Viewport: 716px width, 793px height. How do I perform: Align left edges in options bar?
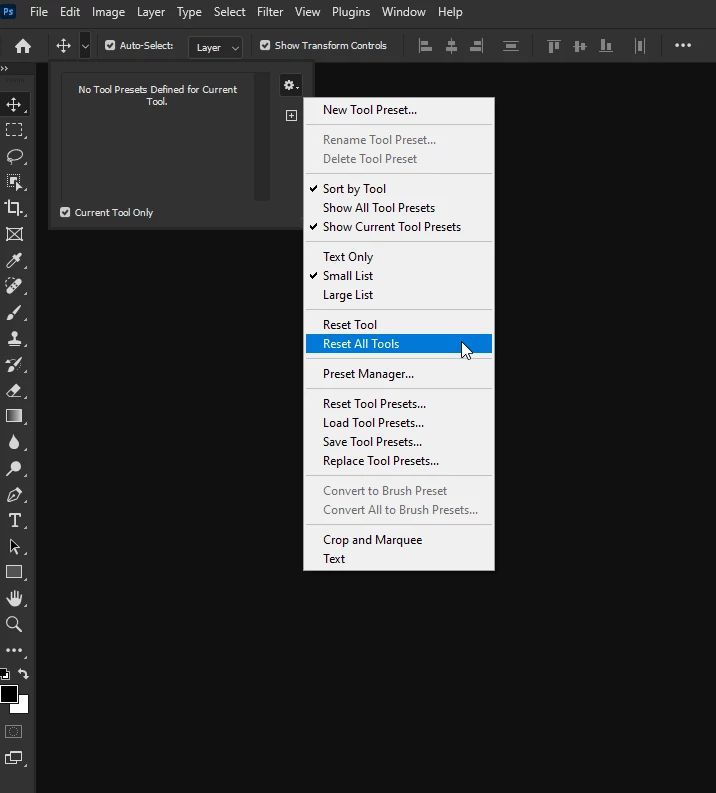click(x=425, y=46)
